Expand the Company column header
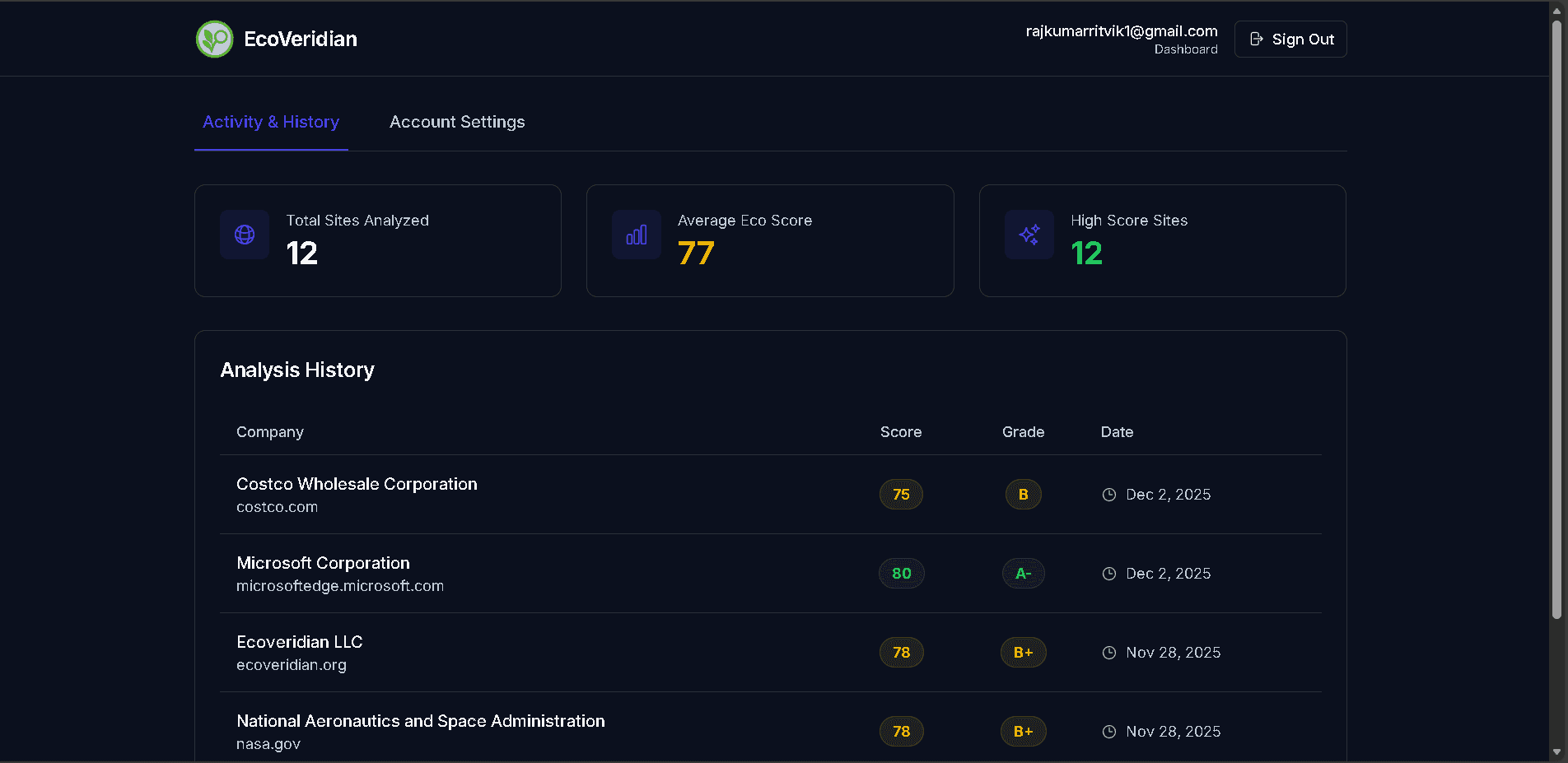This screenshot has height=763, width=1568. 269,431
